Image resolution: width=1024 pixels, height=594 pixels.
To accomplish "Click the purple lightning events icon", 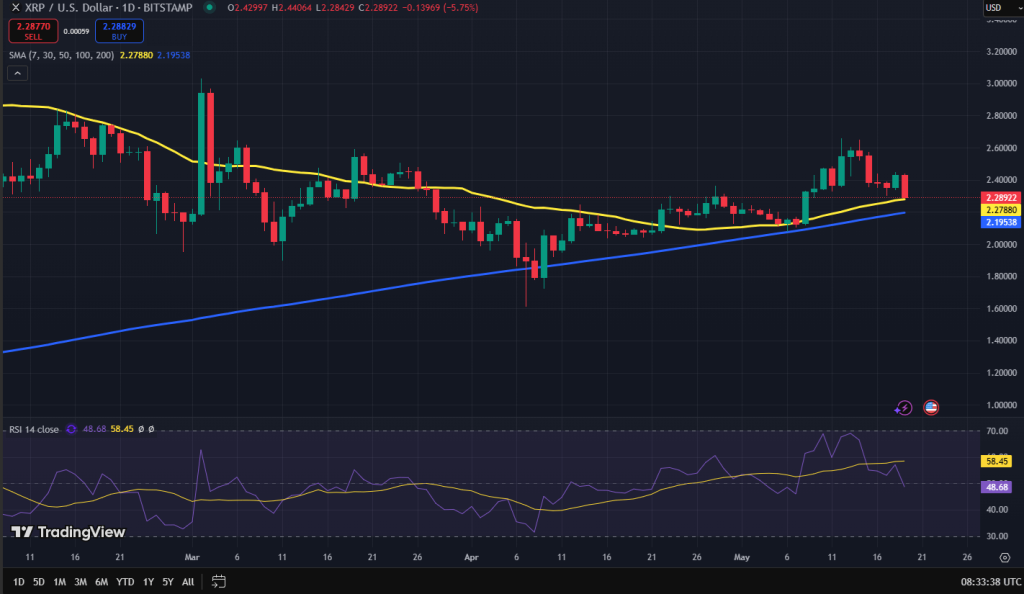I will click(904, 408).
